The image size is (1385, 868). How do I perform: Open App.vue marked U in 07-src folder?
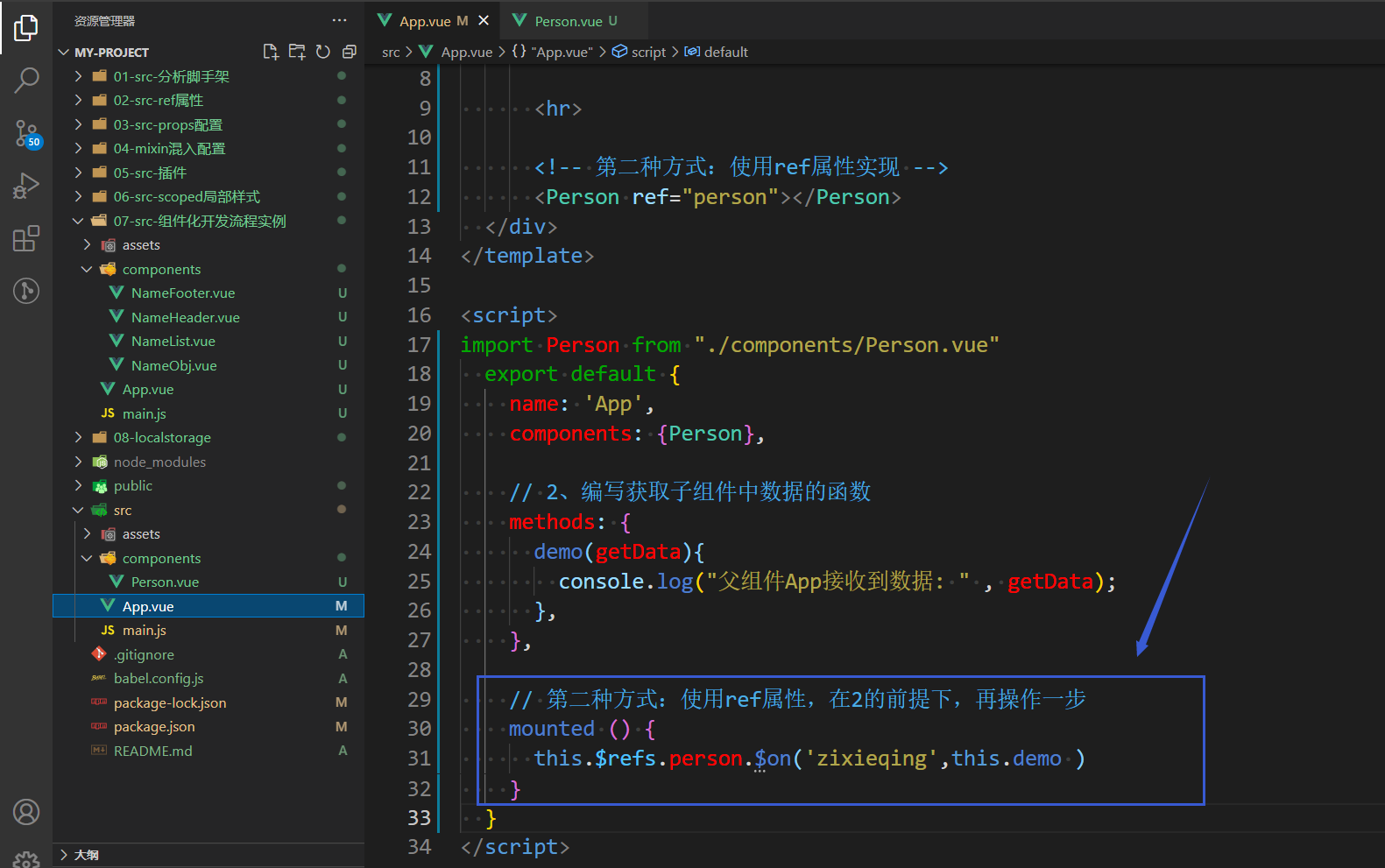click(208, 390)
